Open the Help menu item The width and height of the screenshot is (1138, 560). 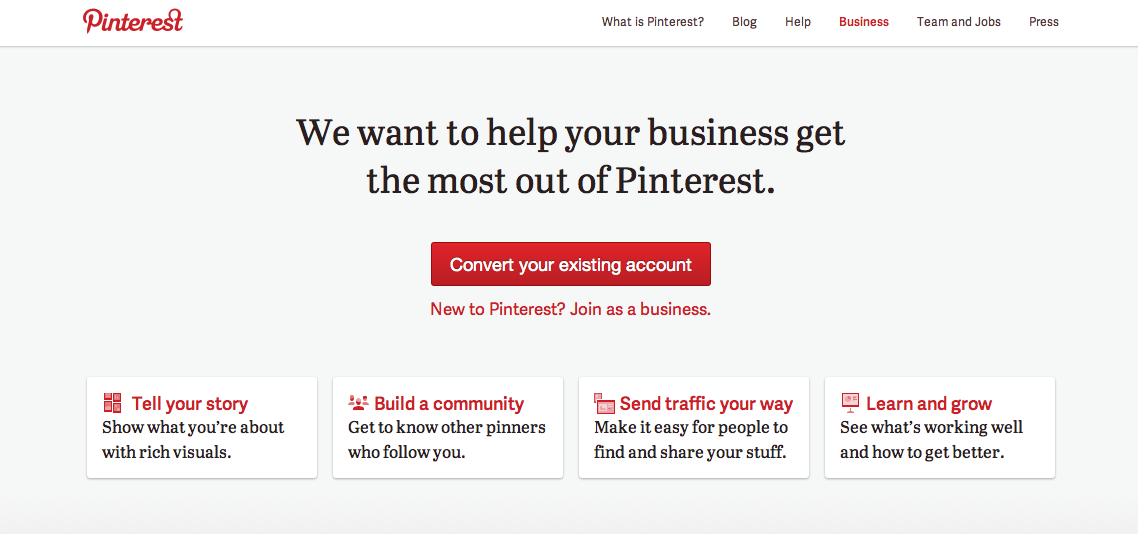tap(798, 22)
